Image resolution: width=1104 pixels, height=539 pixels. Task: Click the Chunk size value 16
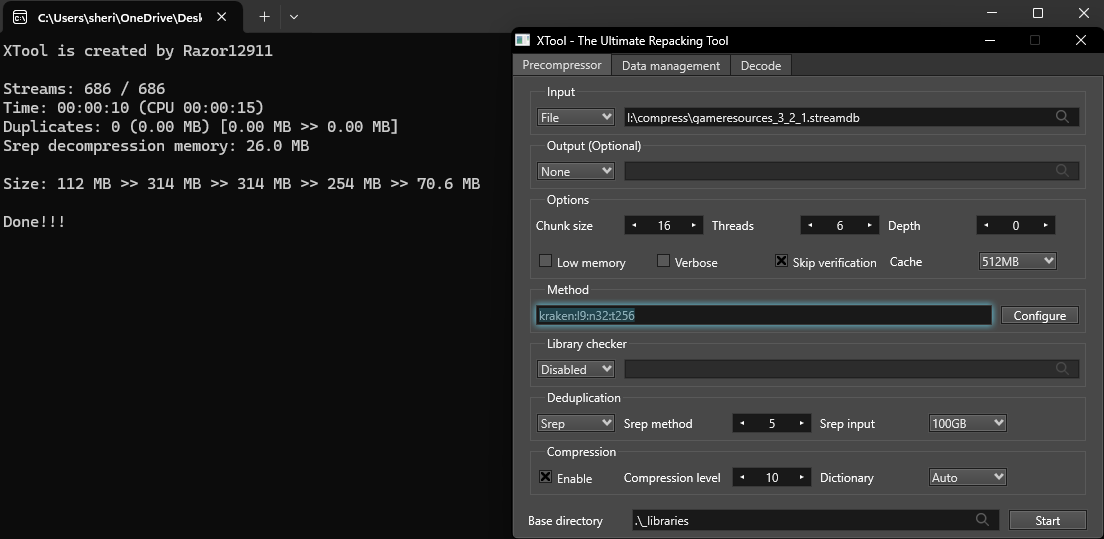(x=664, y=225)
